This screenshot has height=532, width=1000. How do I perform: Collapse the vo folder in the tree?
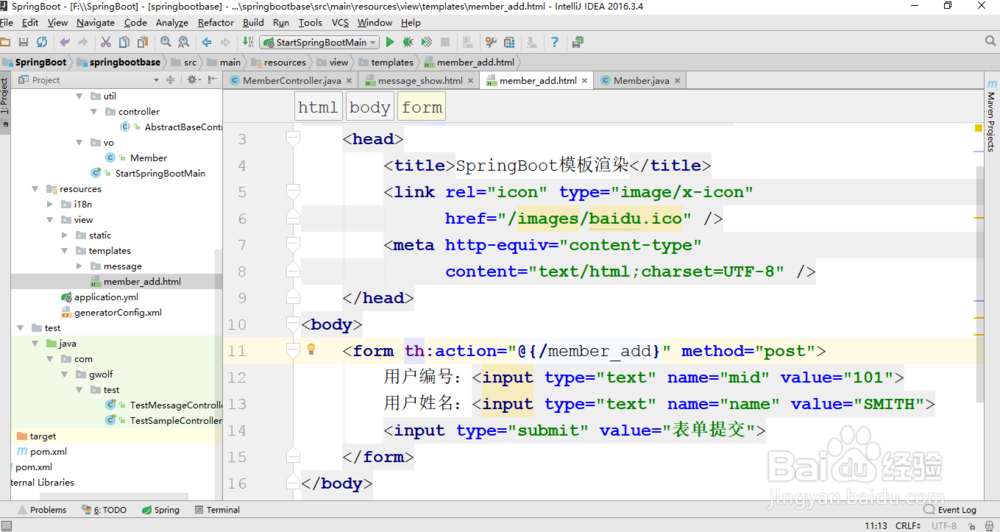(x=79, y=142)
